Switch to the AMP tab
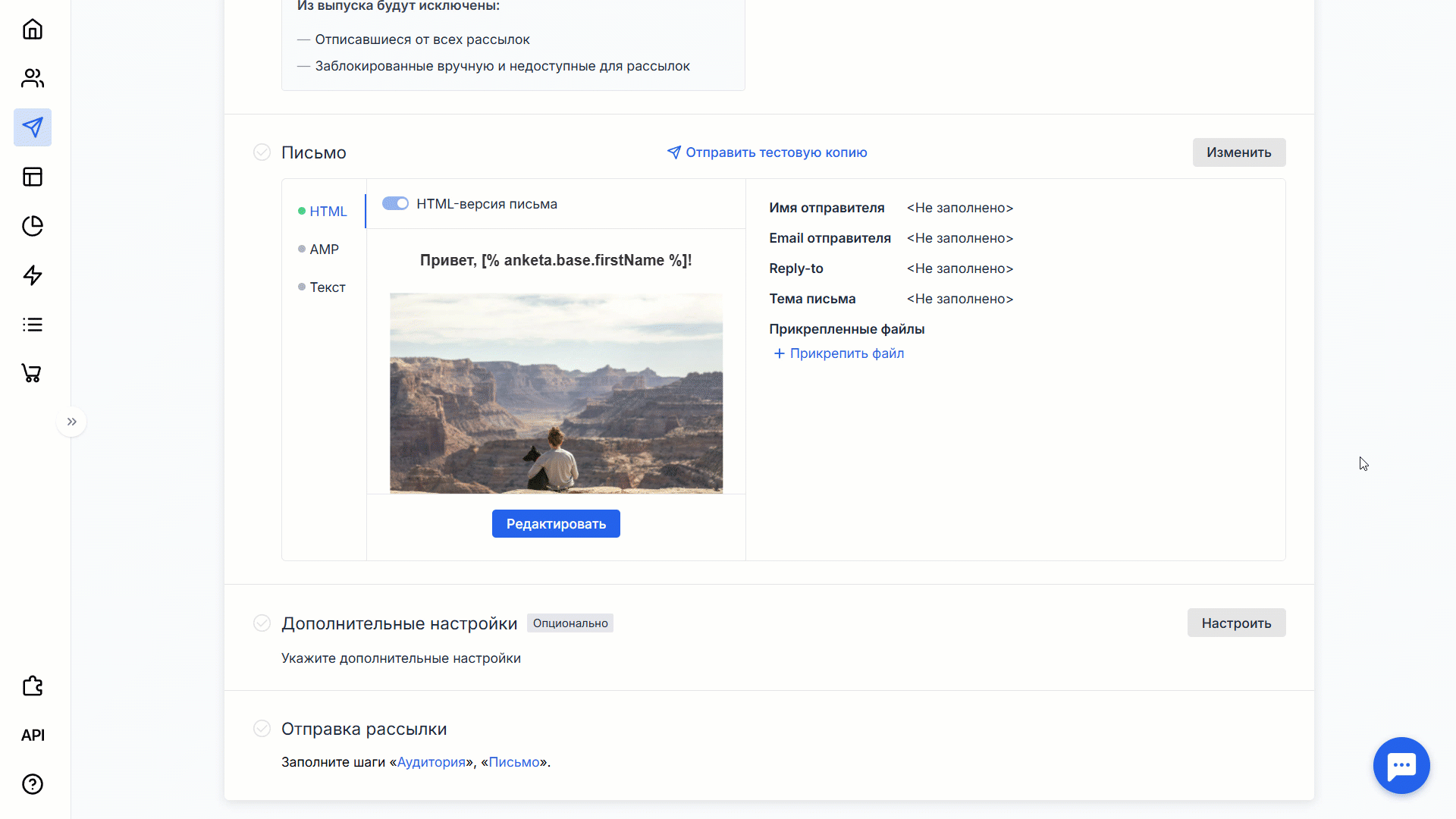 tap(324, 249)
